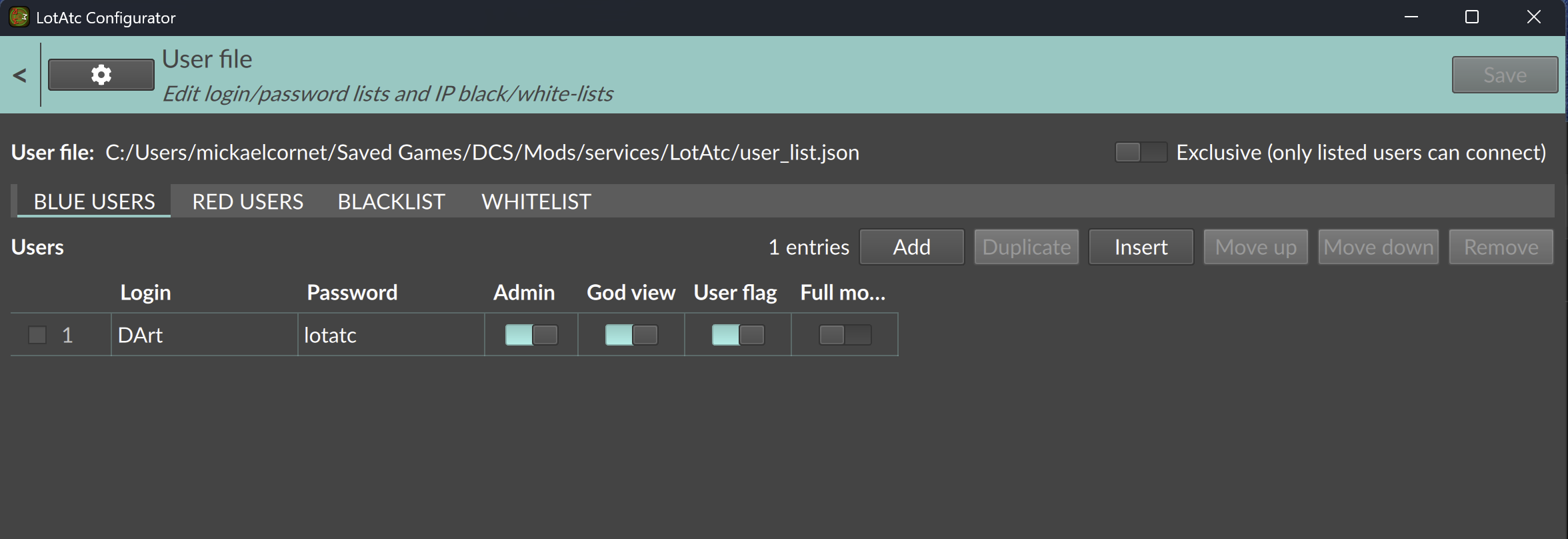Minimize the LotAtc Configurator window
This screenshot has height=539, width=1568.
1411,17
